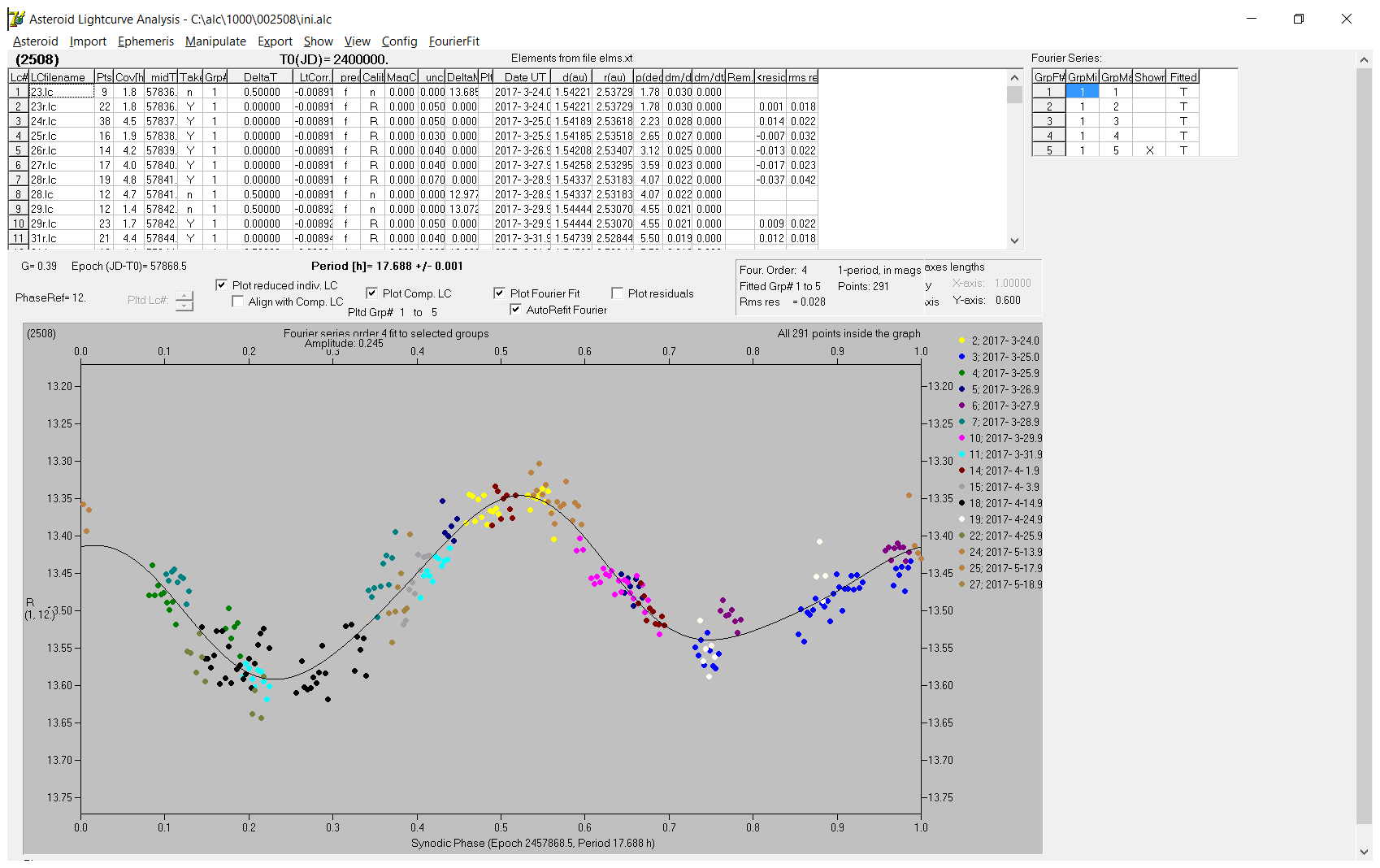Click main window scrollbar up arrow

click(x=1364, y=59)
